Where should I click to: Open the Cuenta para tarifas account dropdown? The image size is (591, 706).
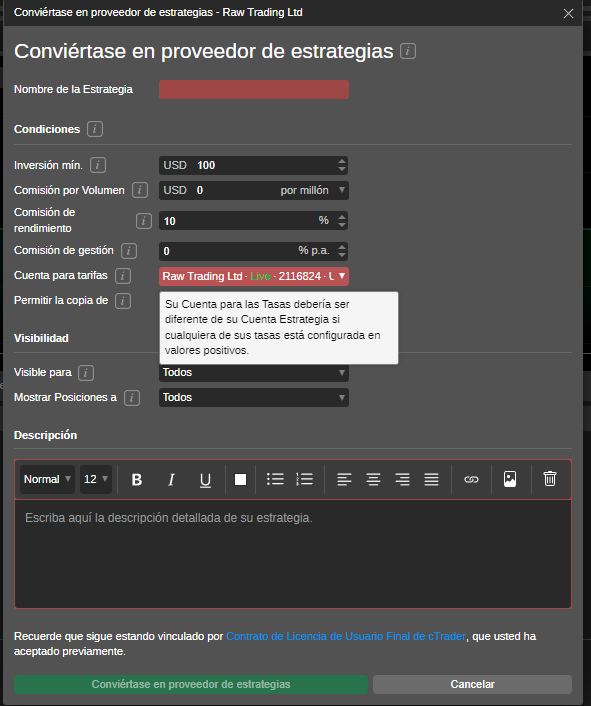(254, 276)
